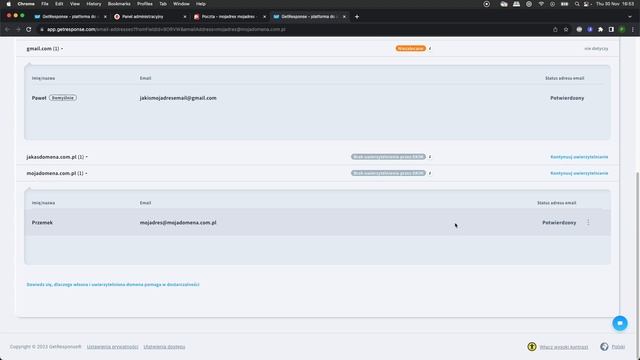Click the globe language icon

[604, 347]
